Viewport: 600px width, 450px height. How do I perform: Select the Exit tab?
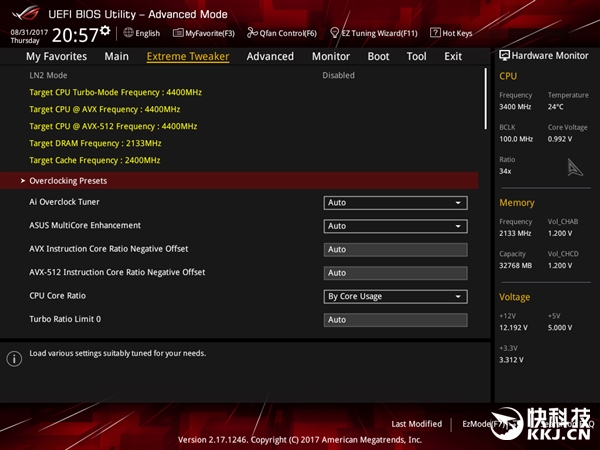[453, 57]
